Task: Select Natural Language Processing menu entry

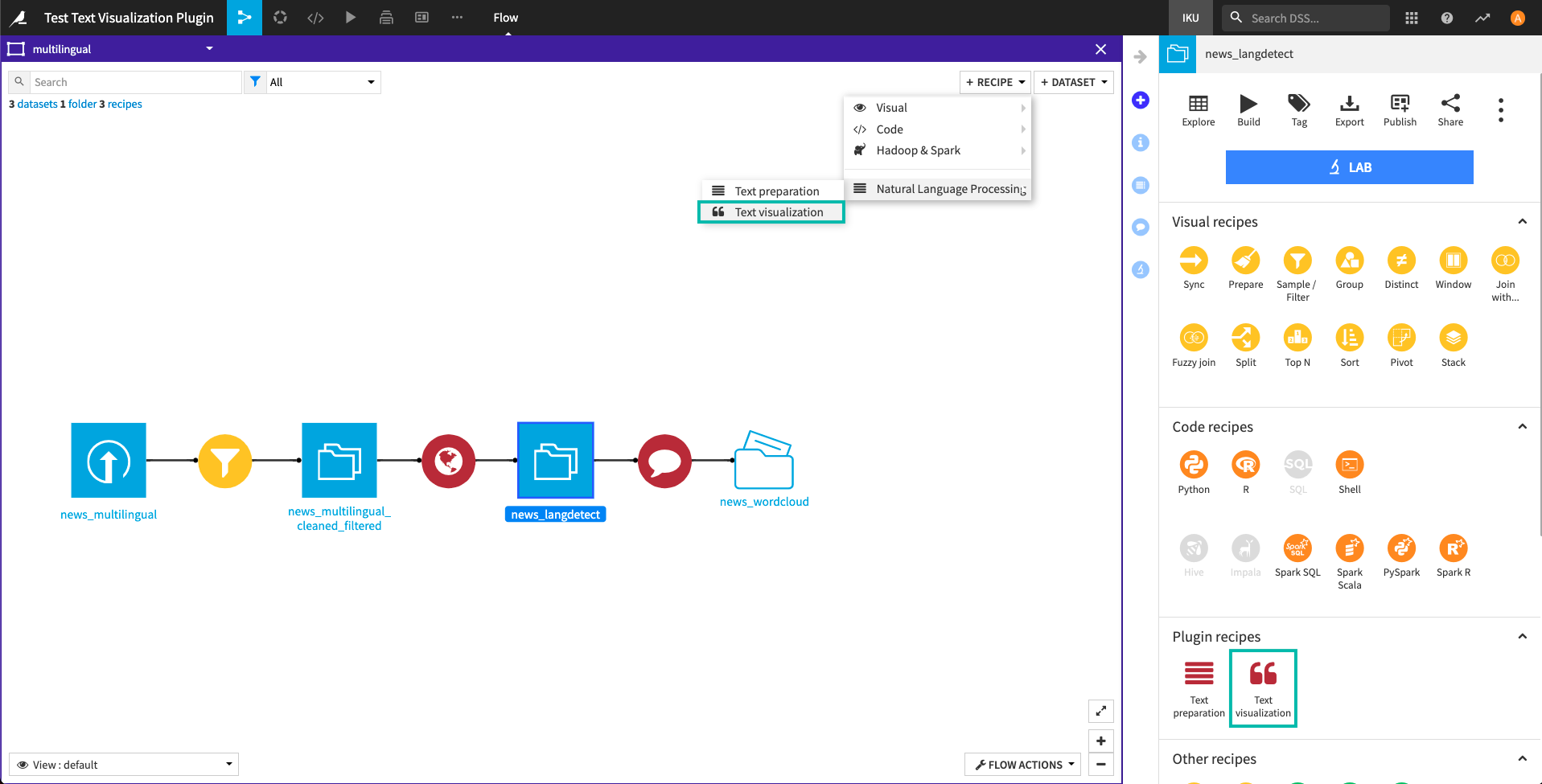Action: [x=938, y=188]
